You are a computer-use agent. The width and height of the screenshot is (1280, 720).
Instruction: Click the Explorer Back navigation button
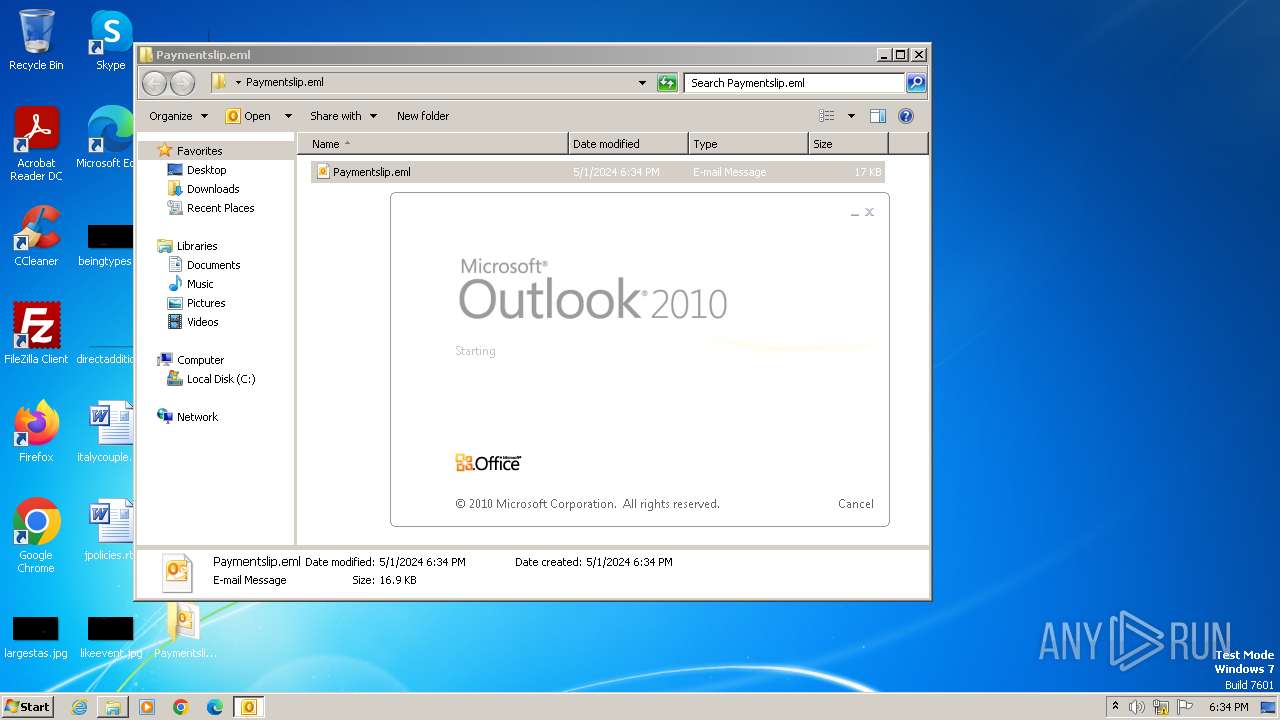click(154, 83)
